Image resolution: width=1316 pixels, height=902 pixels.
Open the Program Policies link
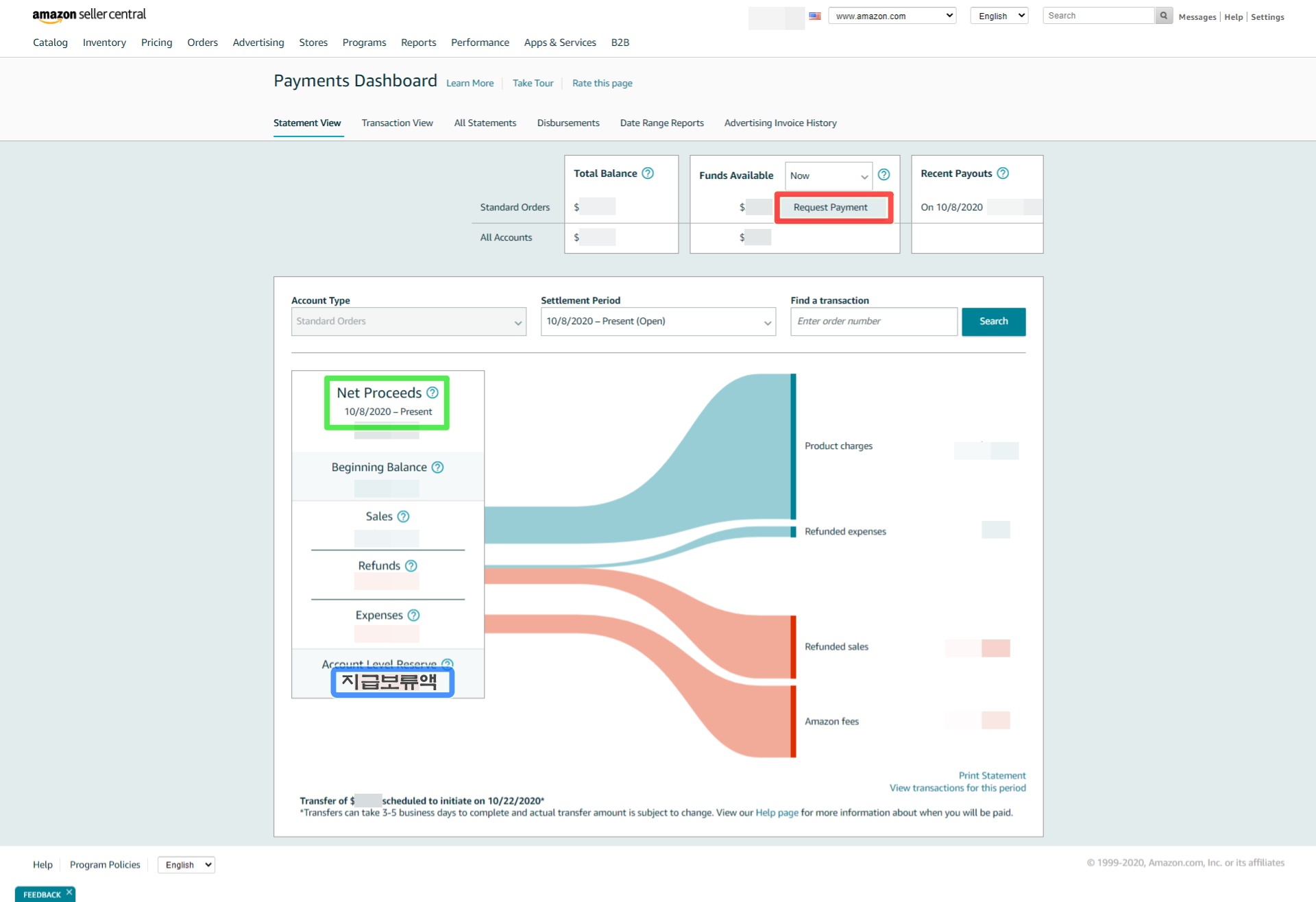[x=105, y=865]
